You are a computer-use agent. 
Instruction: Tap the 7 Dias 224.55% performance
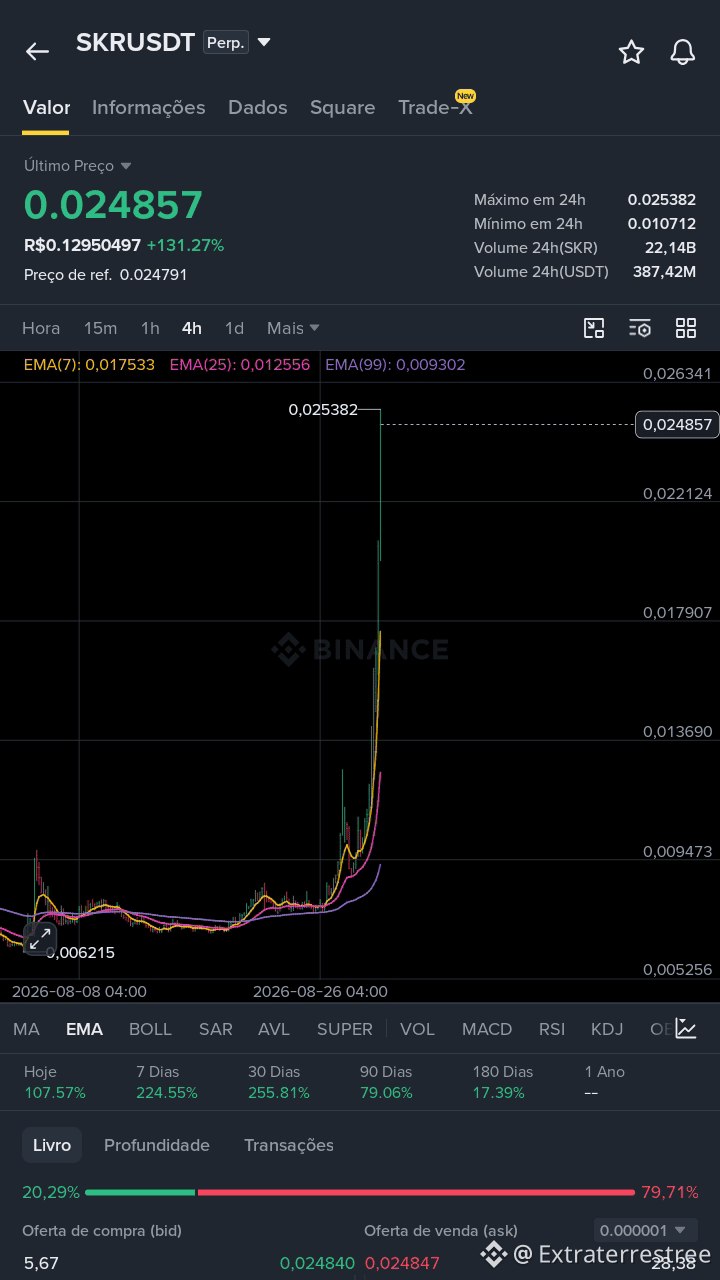[167, 1082]
